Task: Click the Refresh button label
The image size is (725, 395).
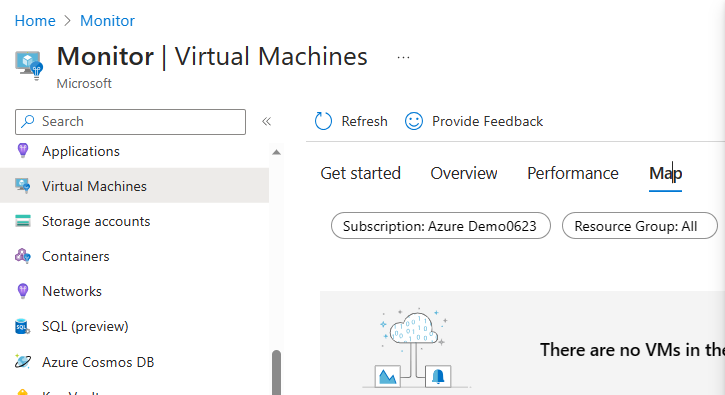Action: (364, 121)
